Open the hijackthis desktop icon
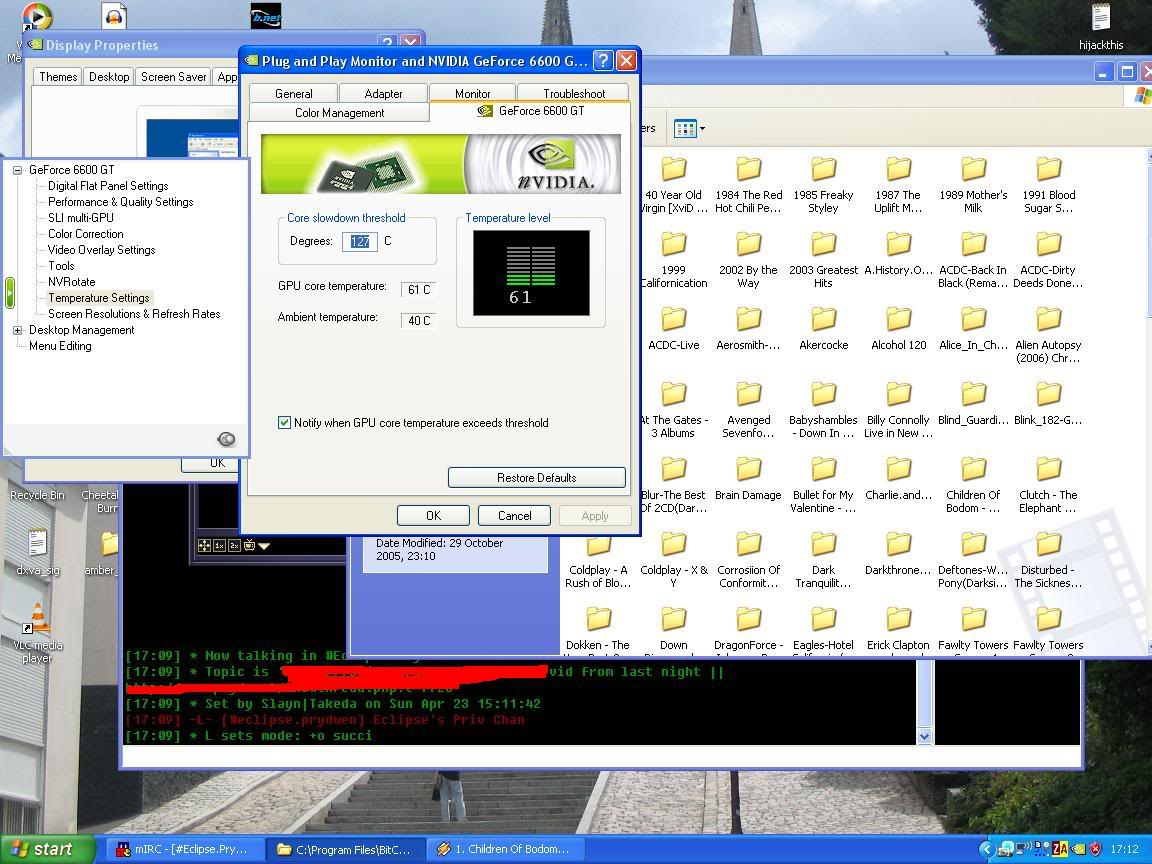 click(x=1101, y=27)
